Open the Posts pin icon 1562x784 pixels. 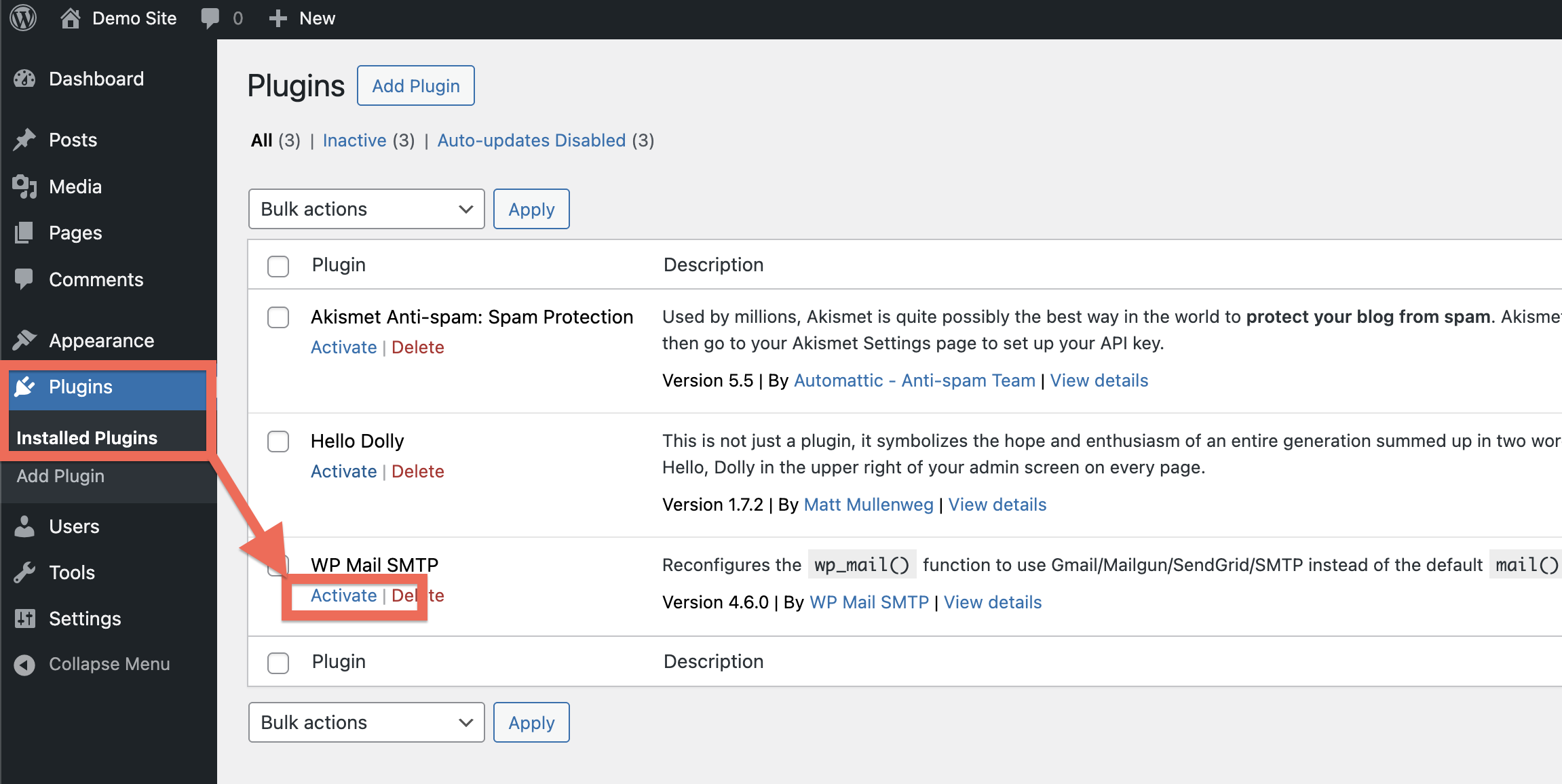point(24,139)
